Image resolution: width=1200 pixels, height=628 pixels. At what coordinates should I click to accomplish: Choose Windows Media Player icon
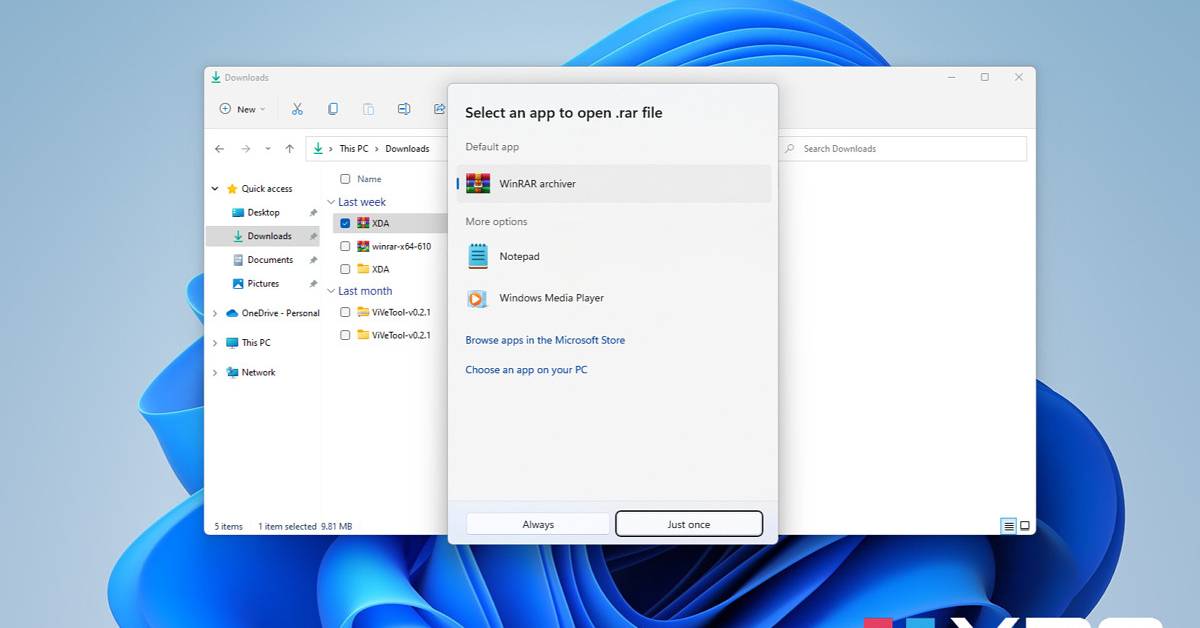(478, 298)
